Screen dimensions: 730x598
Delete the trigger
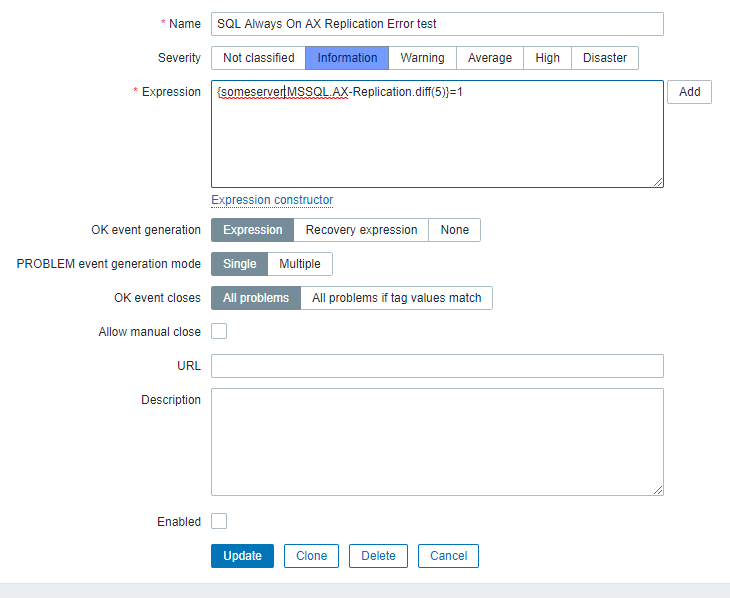378,556
